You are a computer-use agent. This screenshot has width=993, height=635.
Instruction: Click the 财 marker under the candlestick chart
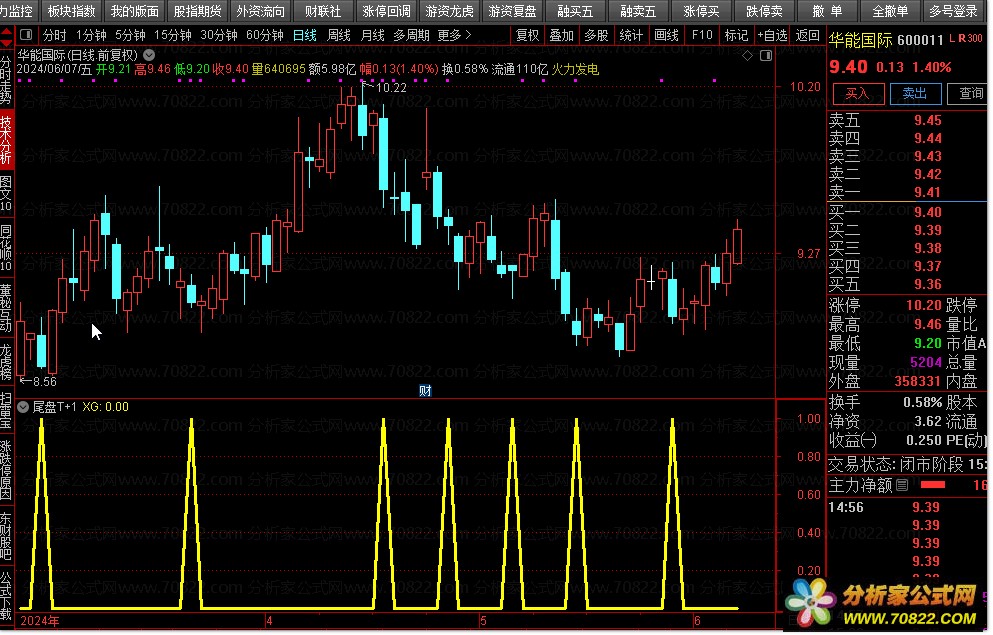(425, 391)
